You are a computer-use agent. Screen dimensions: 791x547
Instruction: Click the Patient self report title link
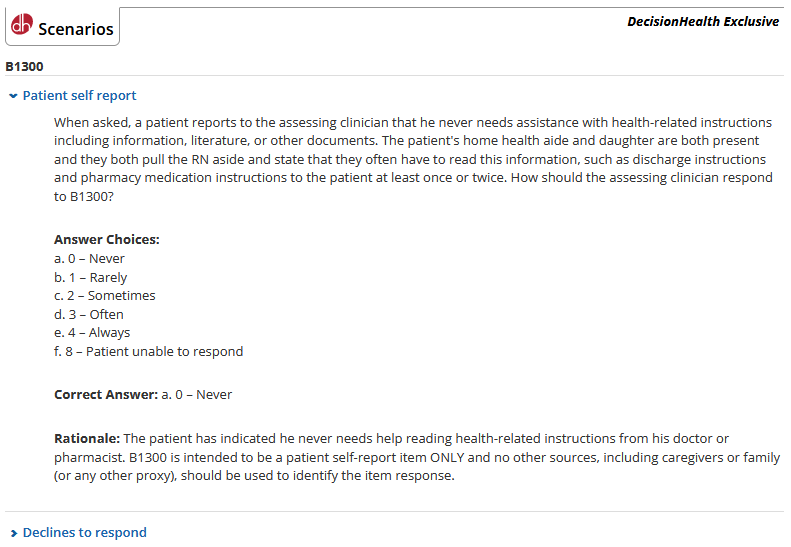click(x=79, y=96)
